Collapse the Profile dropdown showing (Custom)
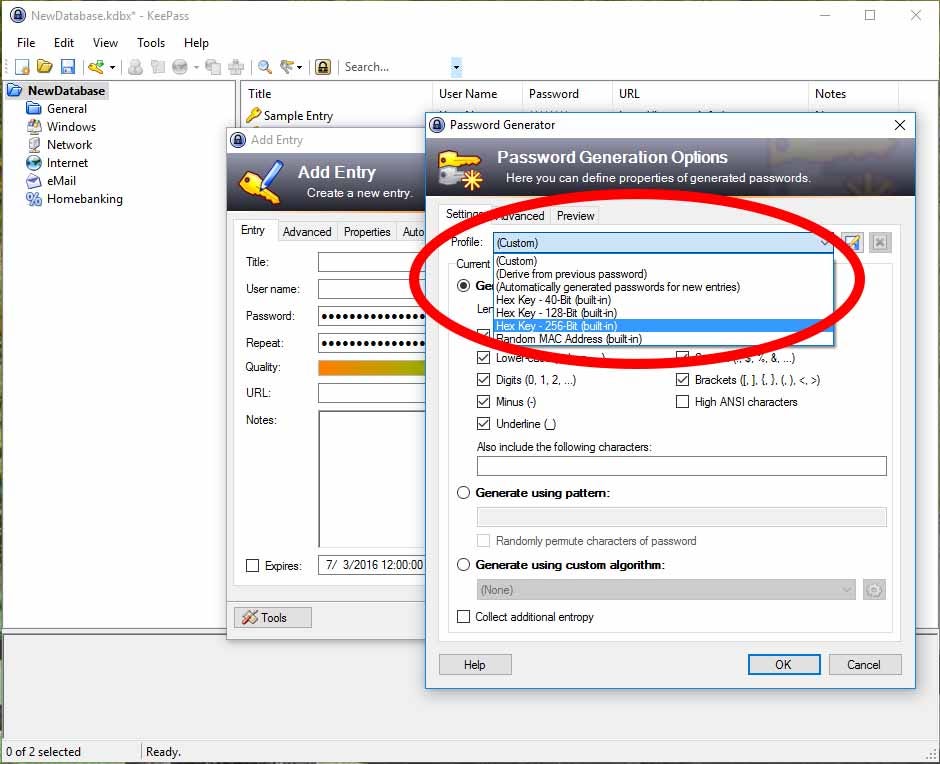The height and width of the screenshot is (764, 940). click(663, 242)
